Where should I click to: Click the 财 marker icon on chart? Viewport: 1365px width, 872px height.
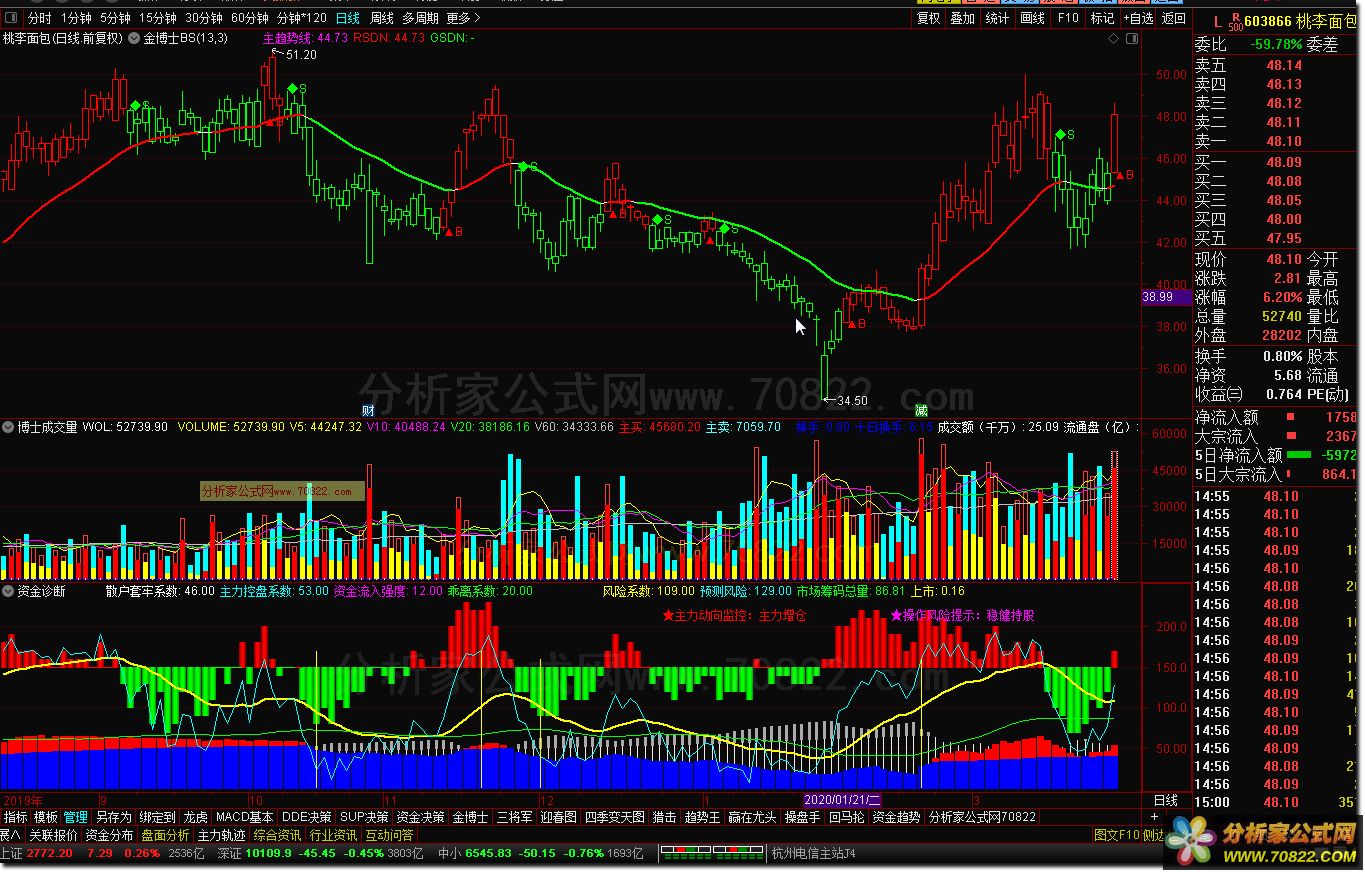point(368,410)
